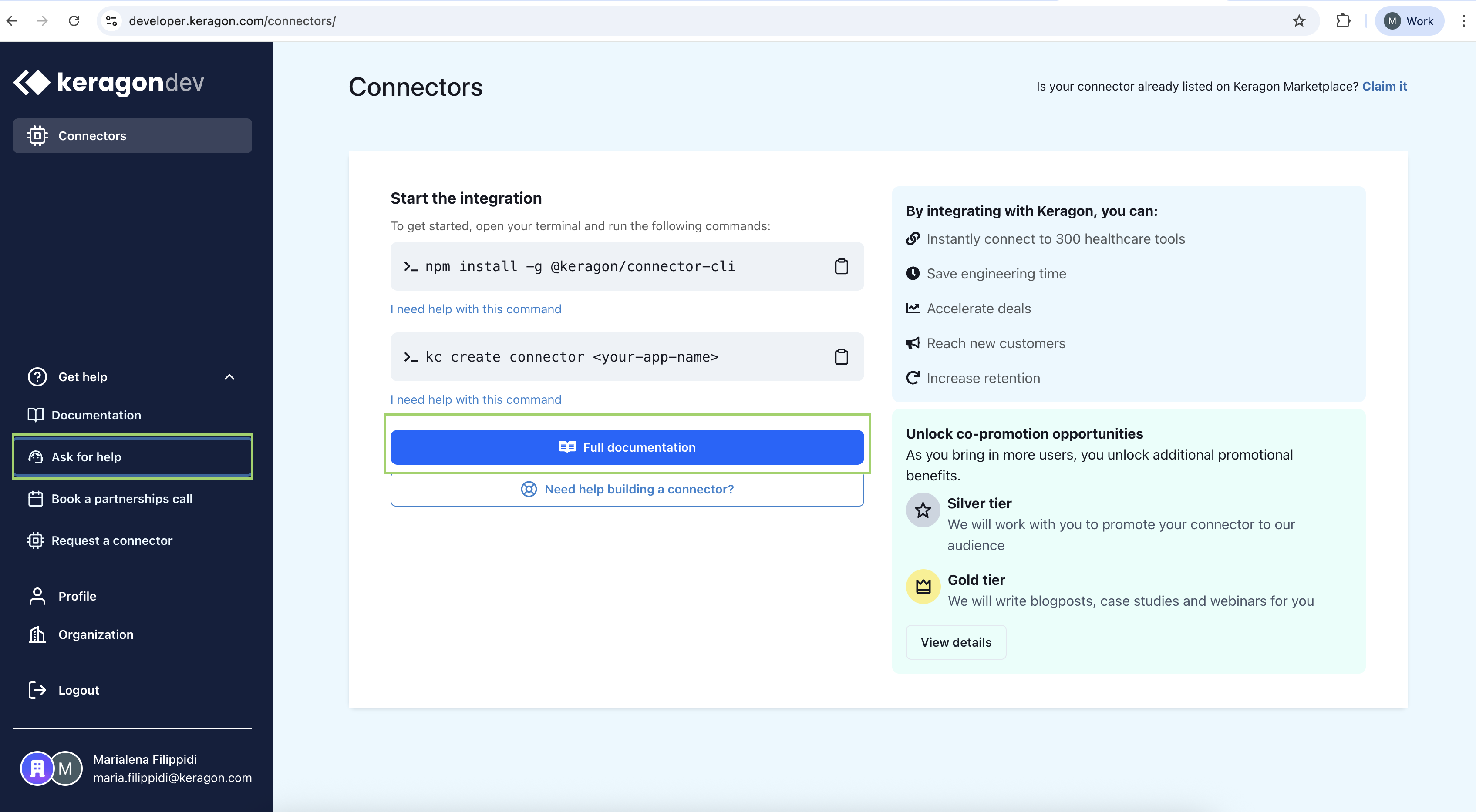The height and width of the screenshot is (812, 1476).
Task: Open Full documentation button
Action: 627,447
